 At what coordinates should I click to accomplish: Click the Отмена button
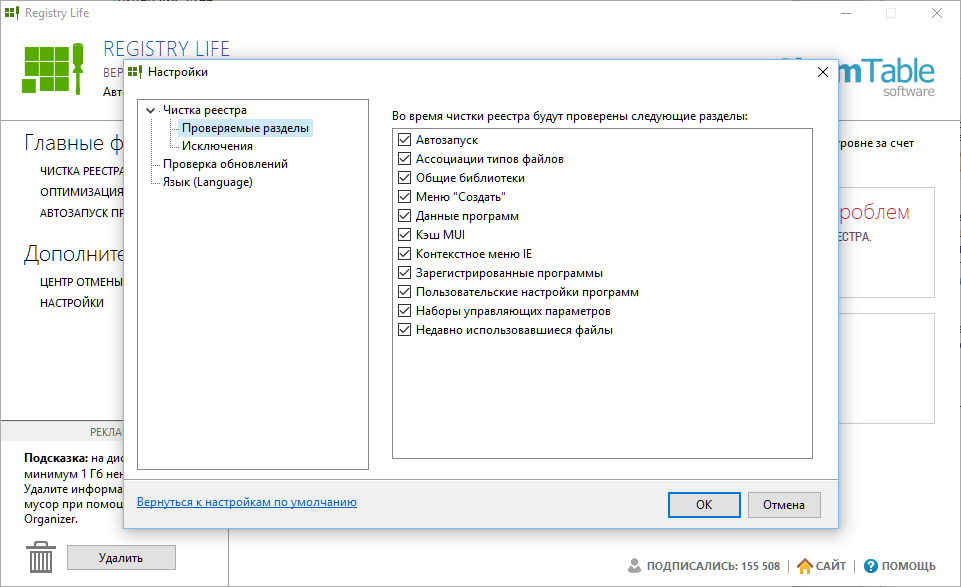coord(783,505)
